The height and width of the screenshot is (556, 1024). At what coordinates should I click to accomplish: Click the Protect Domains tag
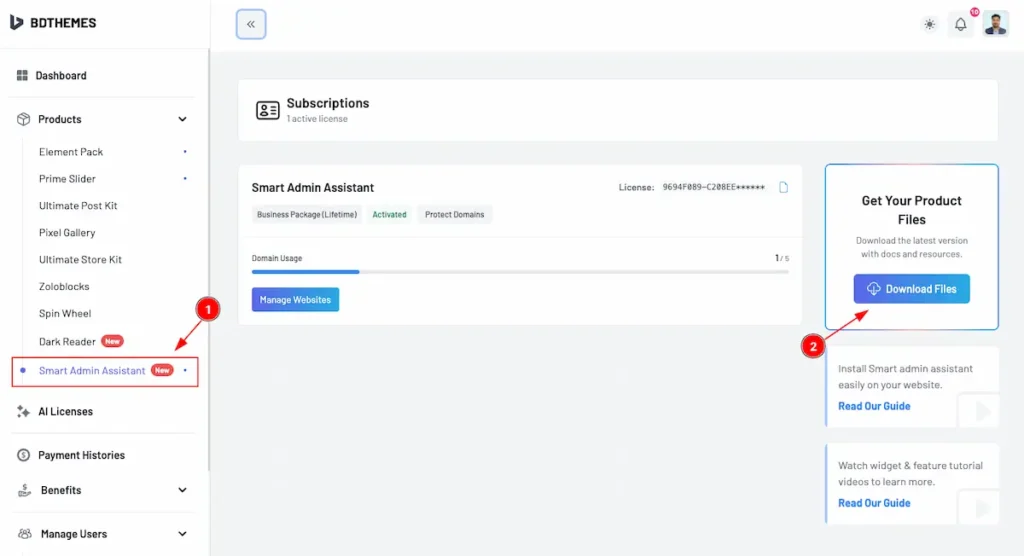455,214
